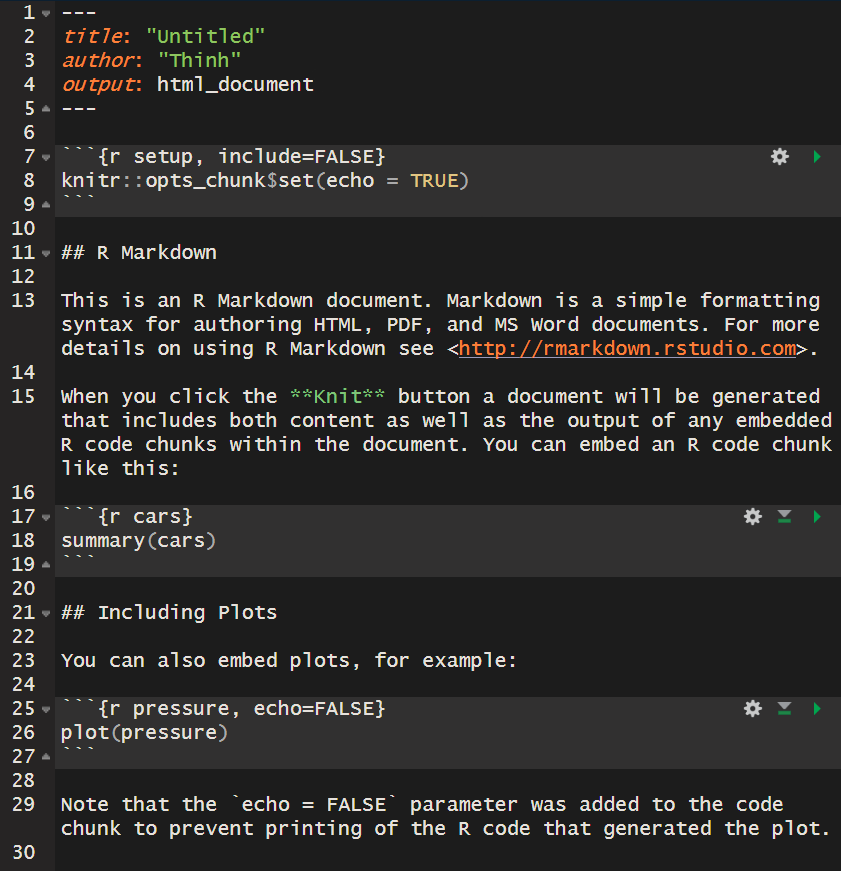Open chunk options gear for pressure chunk
The width and height of the screenshot is (841, 871).
tap(753, 708)
